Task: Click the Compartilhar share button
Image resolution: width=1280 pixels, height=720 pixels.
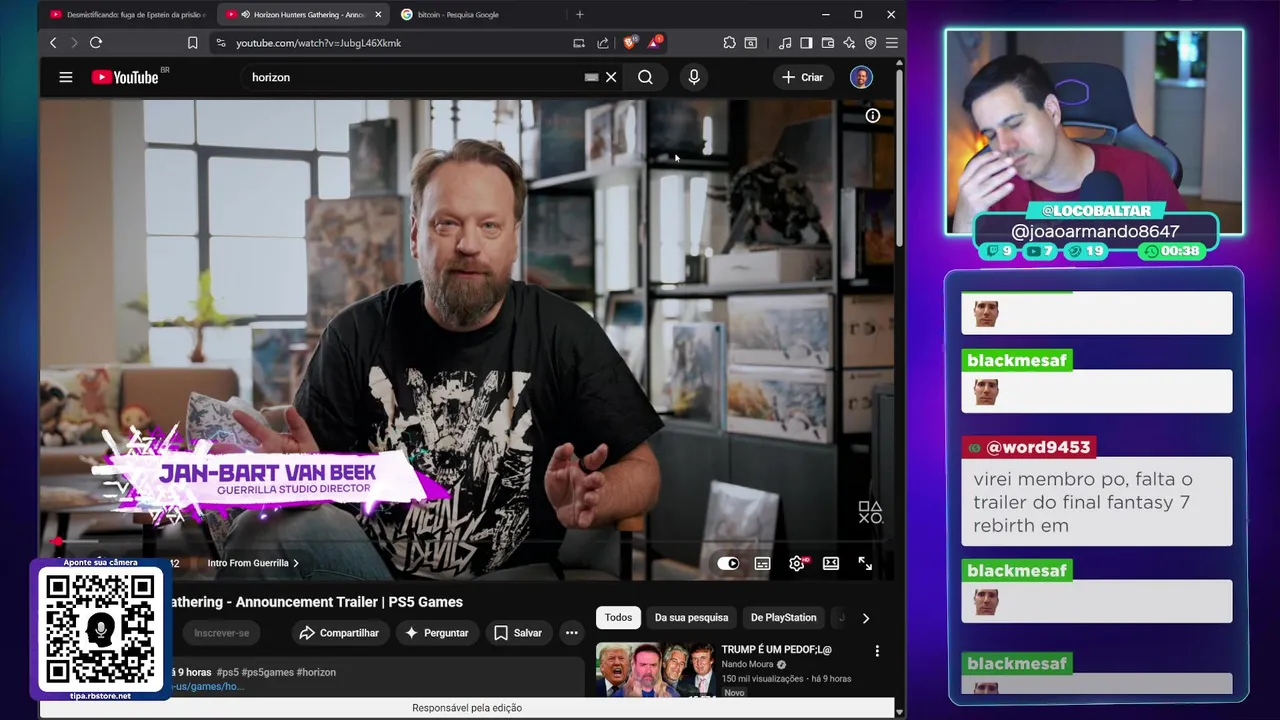Action: [339, 633]
